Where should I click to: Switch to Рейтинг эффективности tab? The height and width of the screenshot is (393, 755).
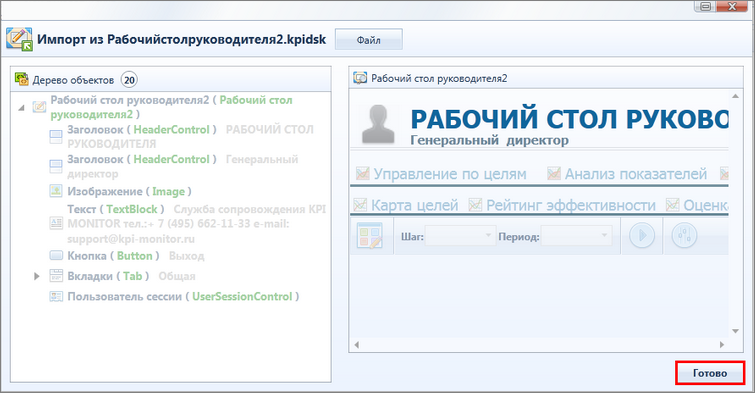571,206
